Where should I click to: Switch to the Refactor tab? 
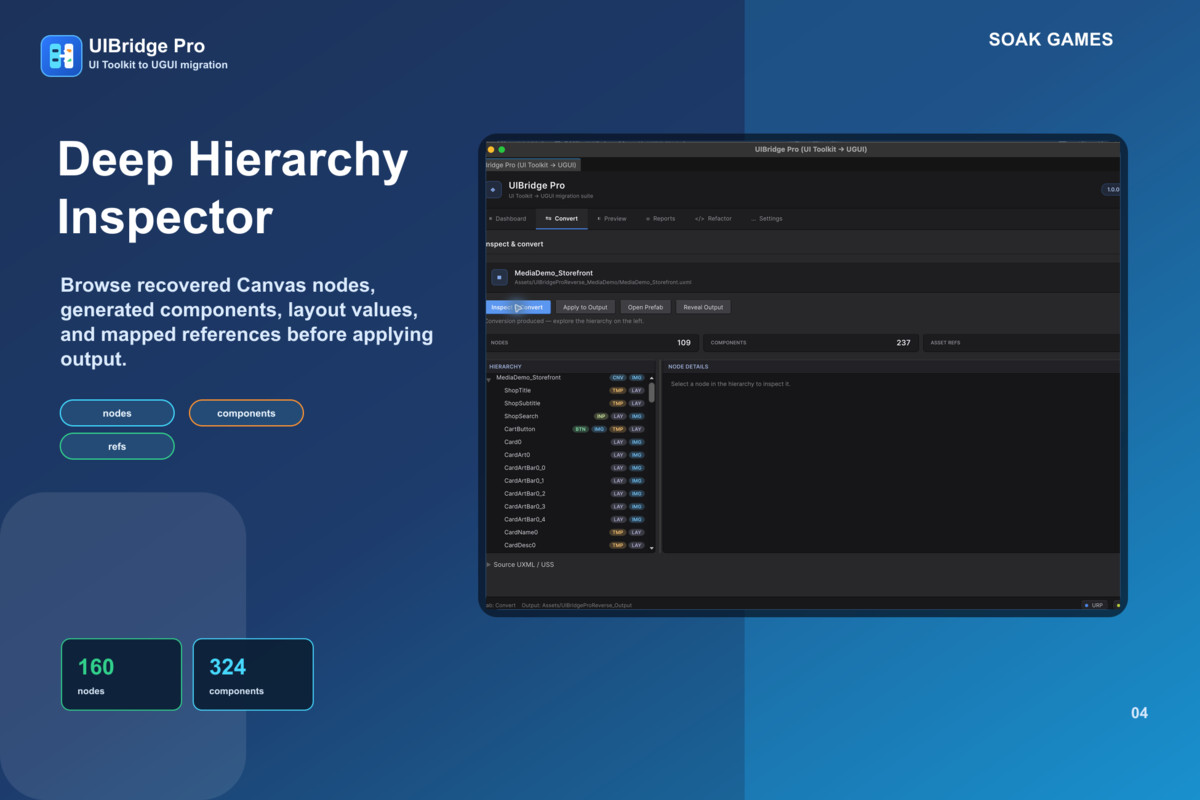click(x=713, y=218)
